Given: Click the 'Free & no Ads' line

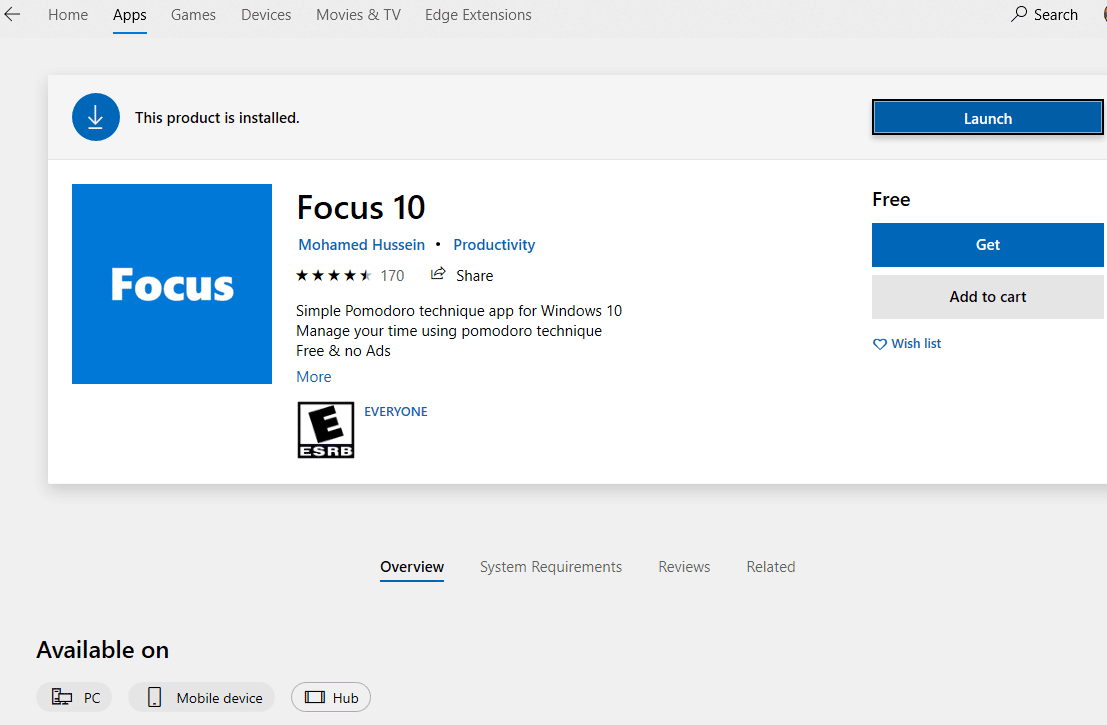Looking at the screenshot, I should 343,351.
